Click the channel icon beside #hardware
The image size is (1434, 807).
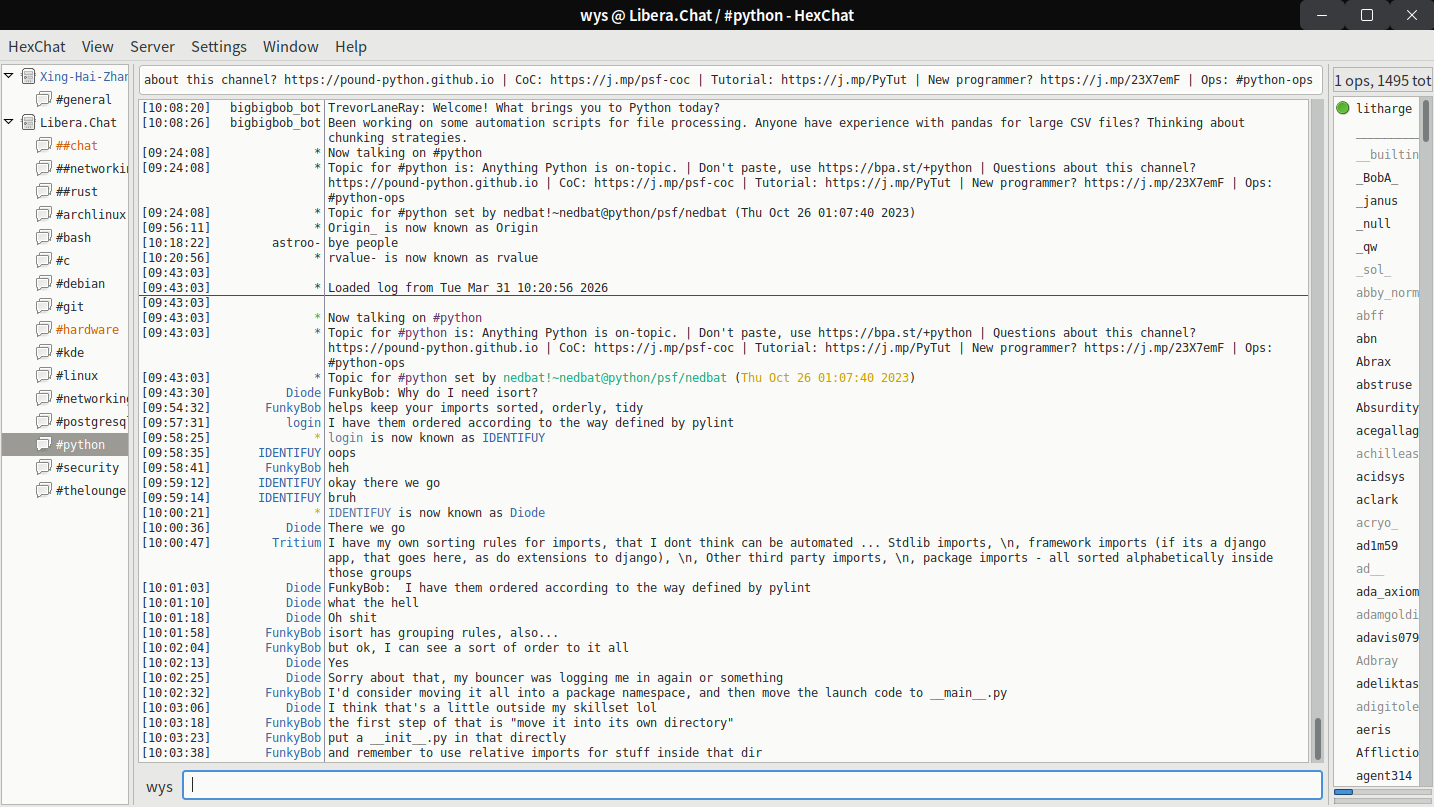43,329
